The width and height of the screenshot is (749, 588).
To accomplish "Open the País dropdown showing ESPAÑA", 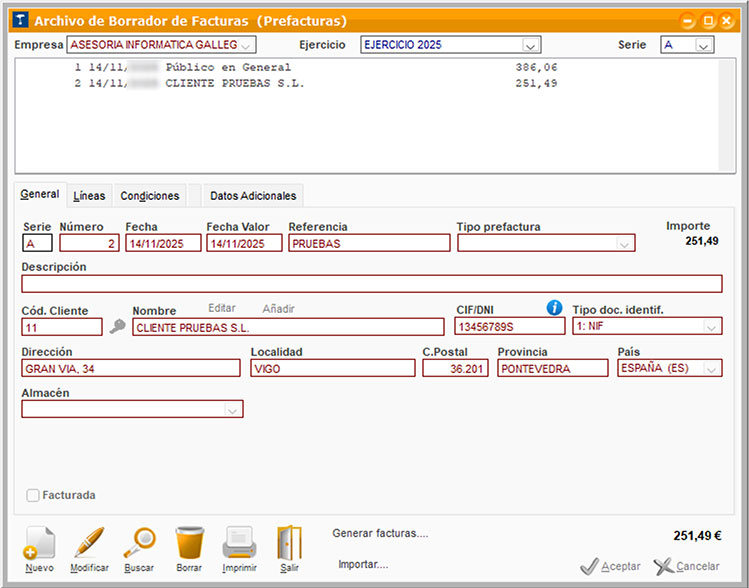I will click(711, 368).
